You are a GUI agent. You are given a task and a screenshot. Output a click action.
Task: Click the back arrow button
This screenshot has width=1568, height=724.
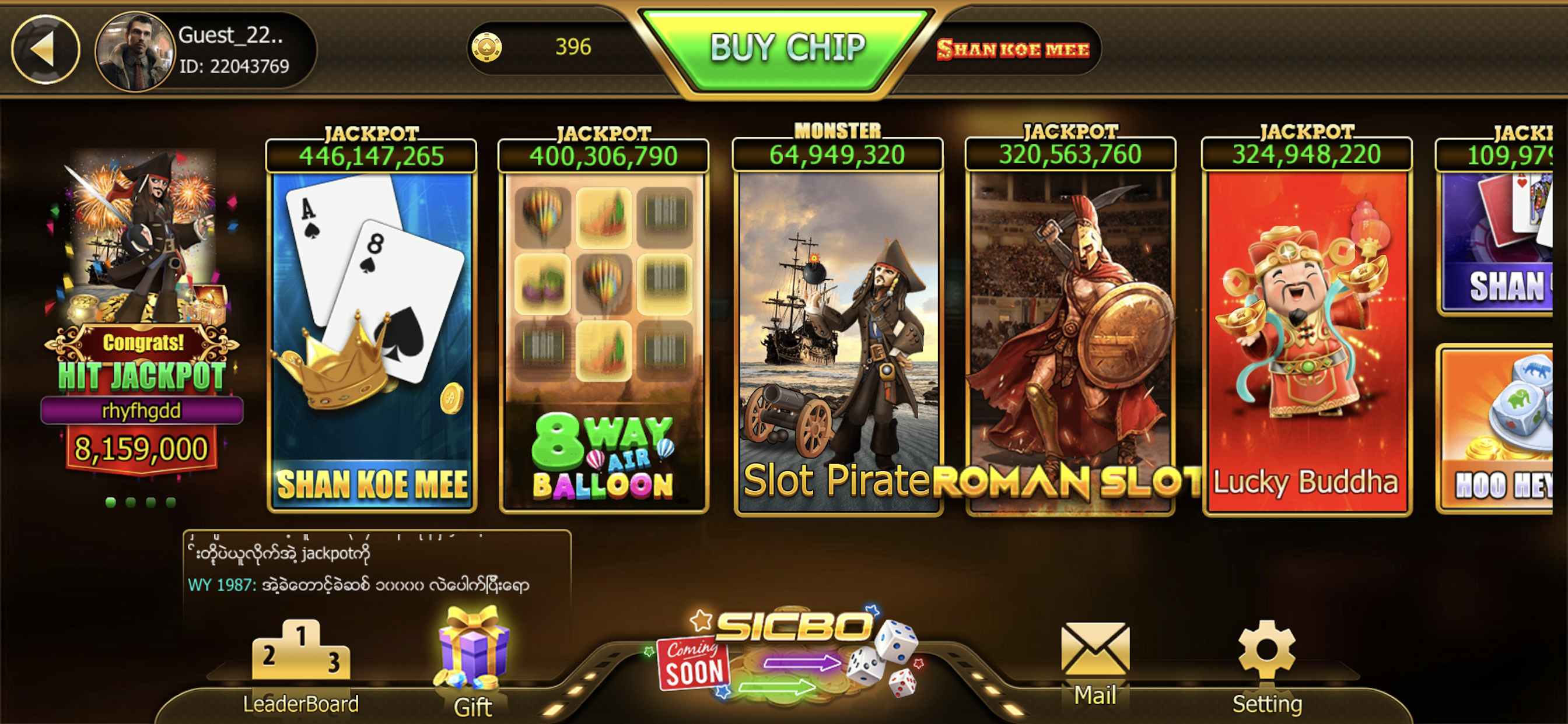coord(45,48)
